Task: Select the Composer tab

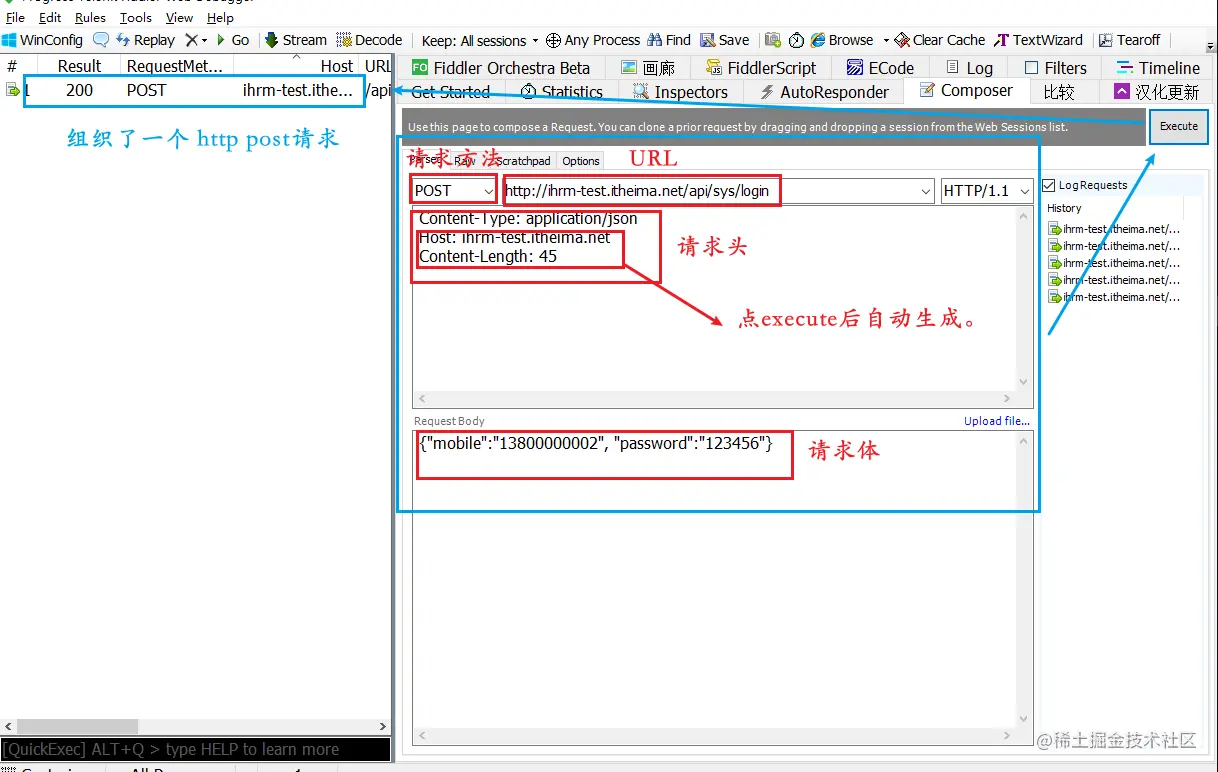Action: click(966, 91)
